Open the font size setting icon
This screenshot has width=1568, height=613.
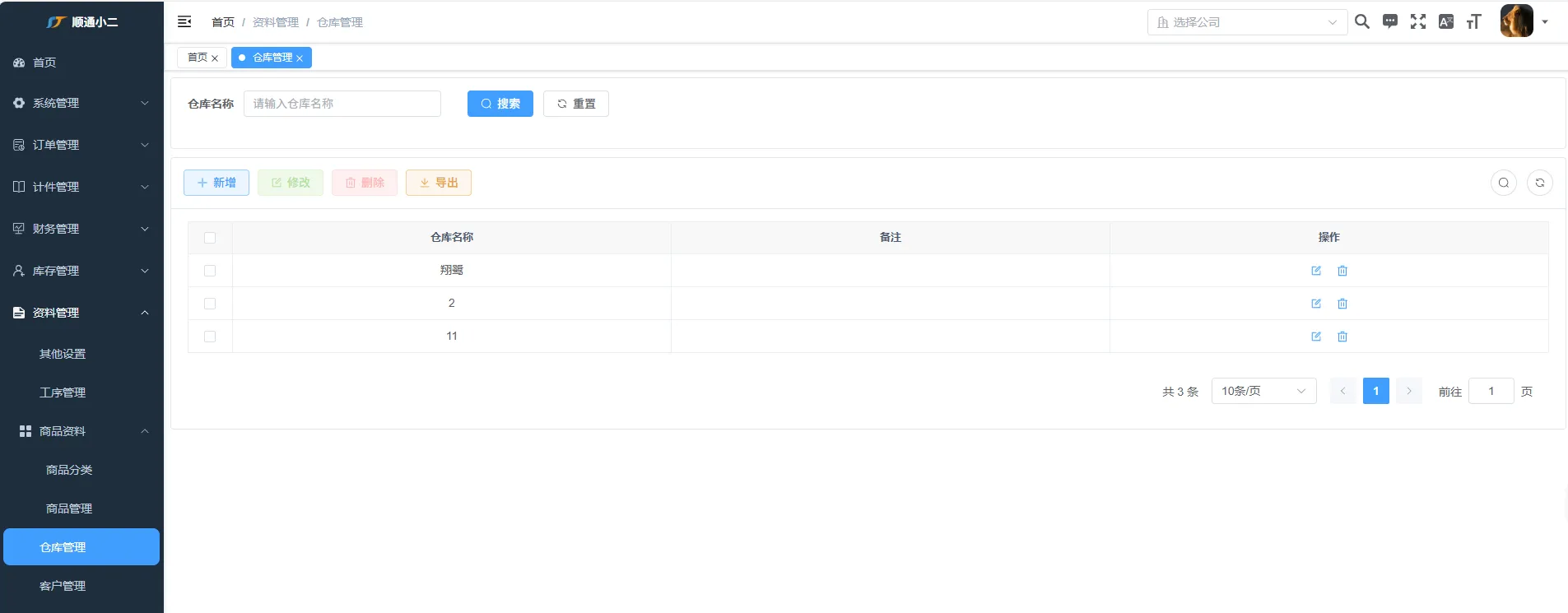(1473, 21)
